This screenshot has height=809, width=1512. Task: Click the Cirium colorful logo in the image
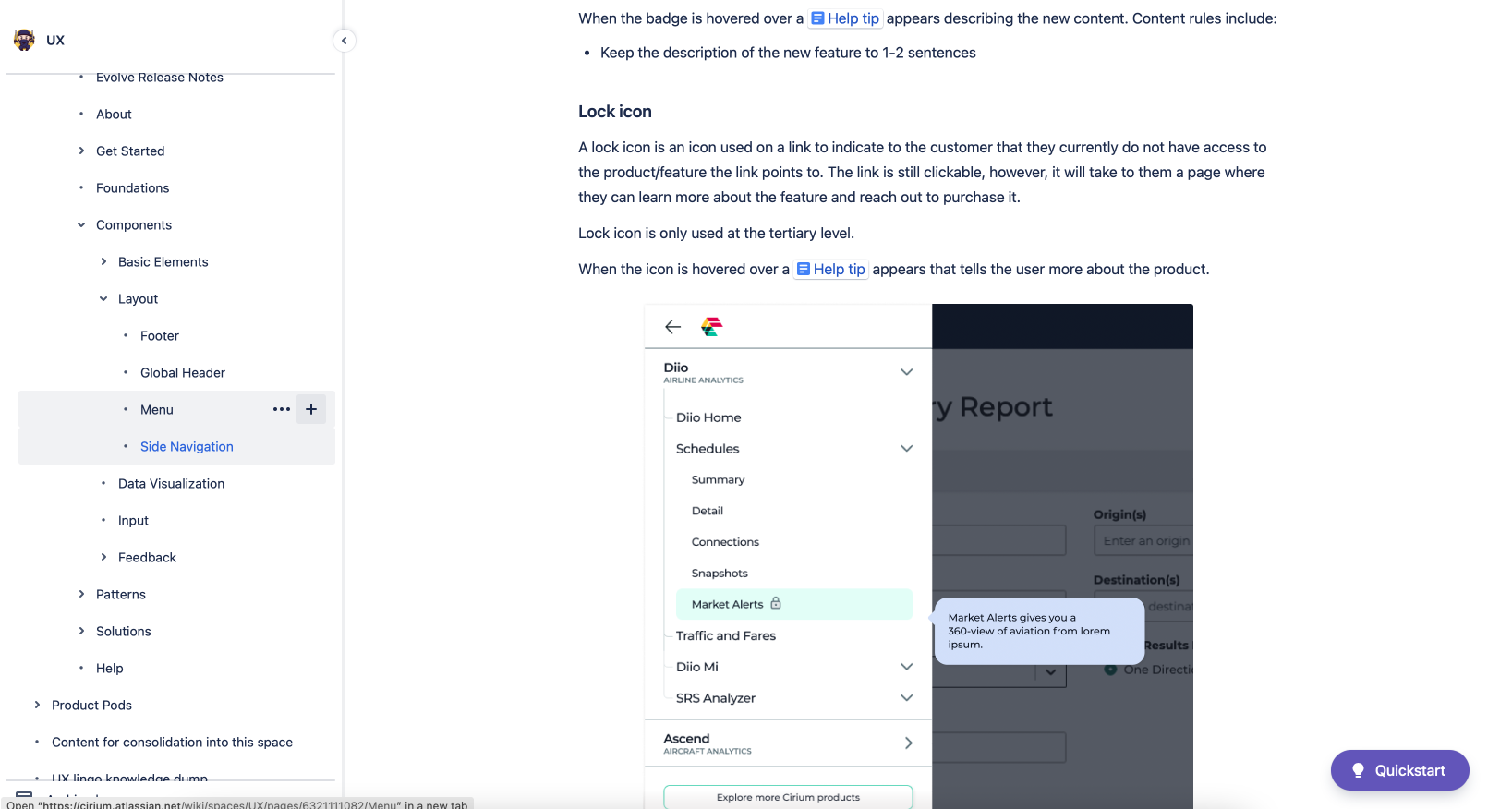click(711, 327)
